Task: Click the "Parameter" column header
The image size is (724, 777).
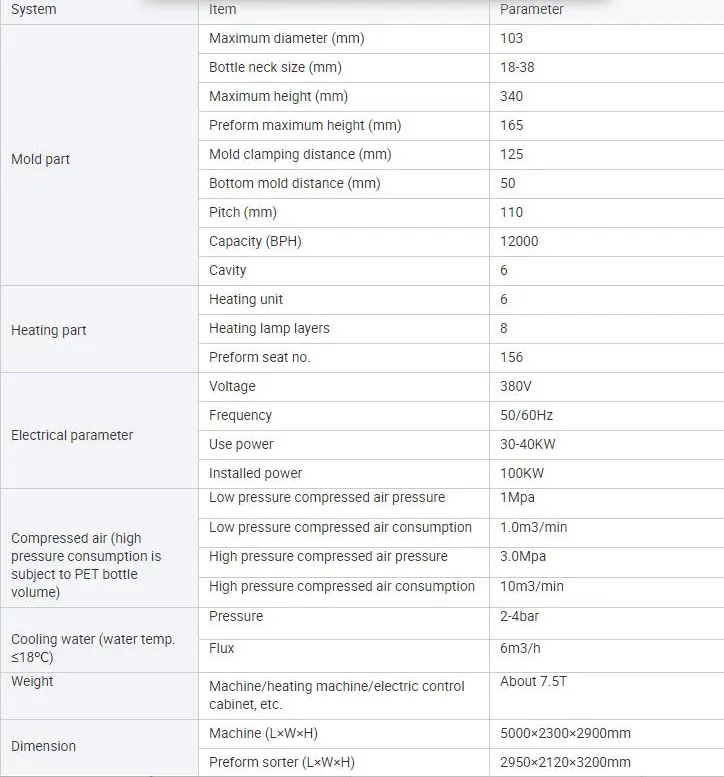Action: tap(532, 9)
